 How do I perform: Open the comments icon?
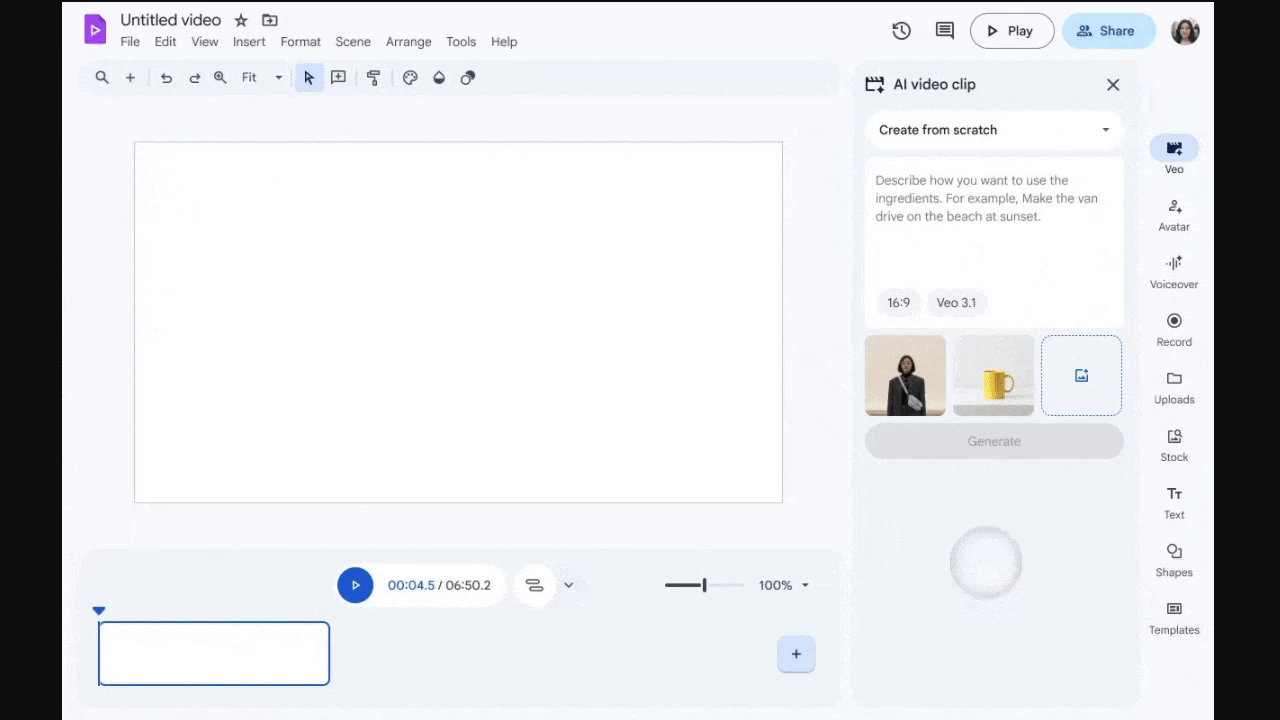click(x=944, y=31)
